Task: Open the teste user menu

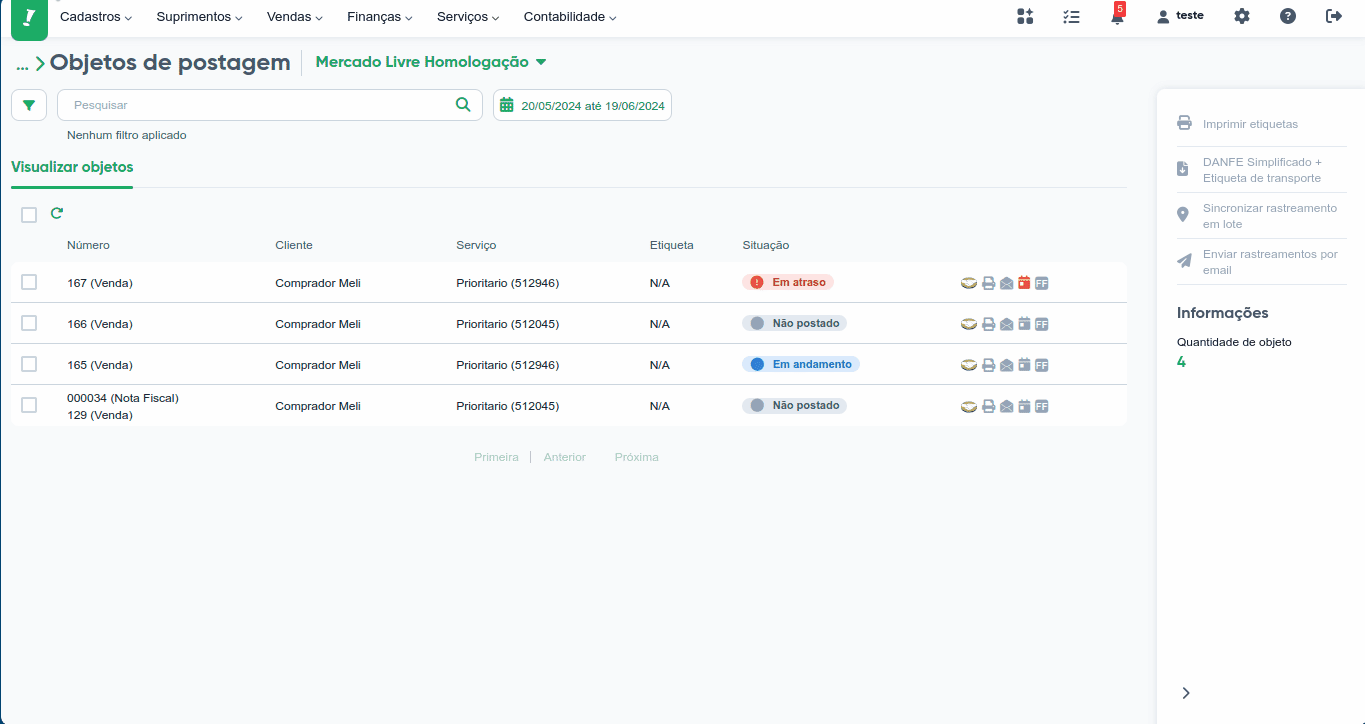Action: pyautogui.click(x=1180, y=16)
